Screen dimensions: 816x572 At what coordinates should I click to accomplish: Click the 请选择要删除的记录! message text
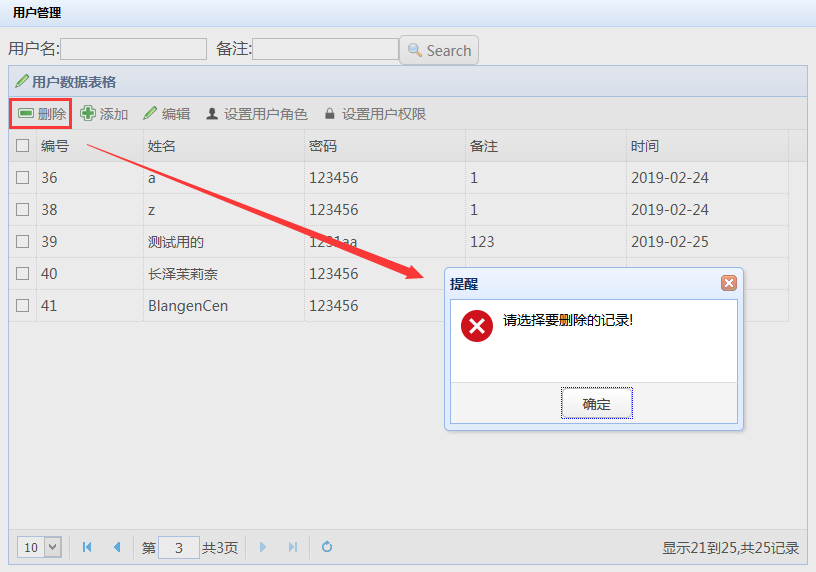[568, 320]
